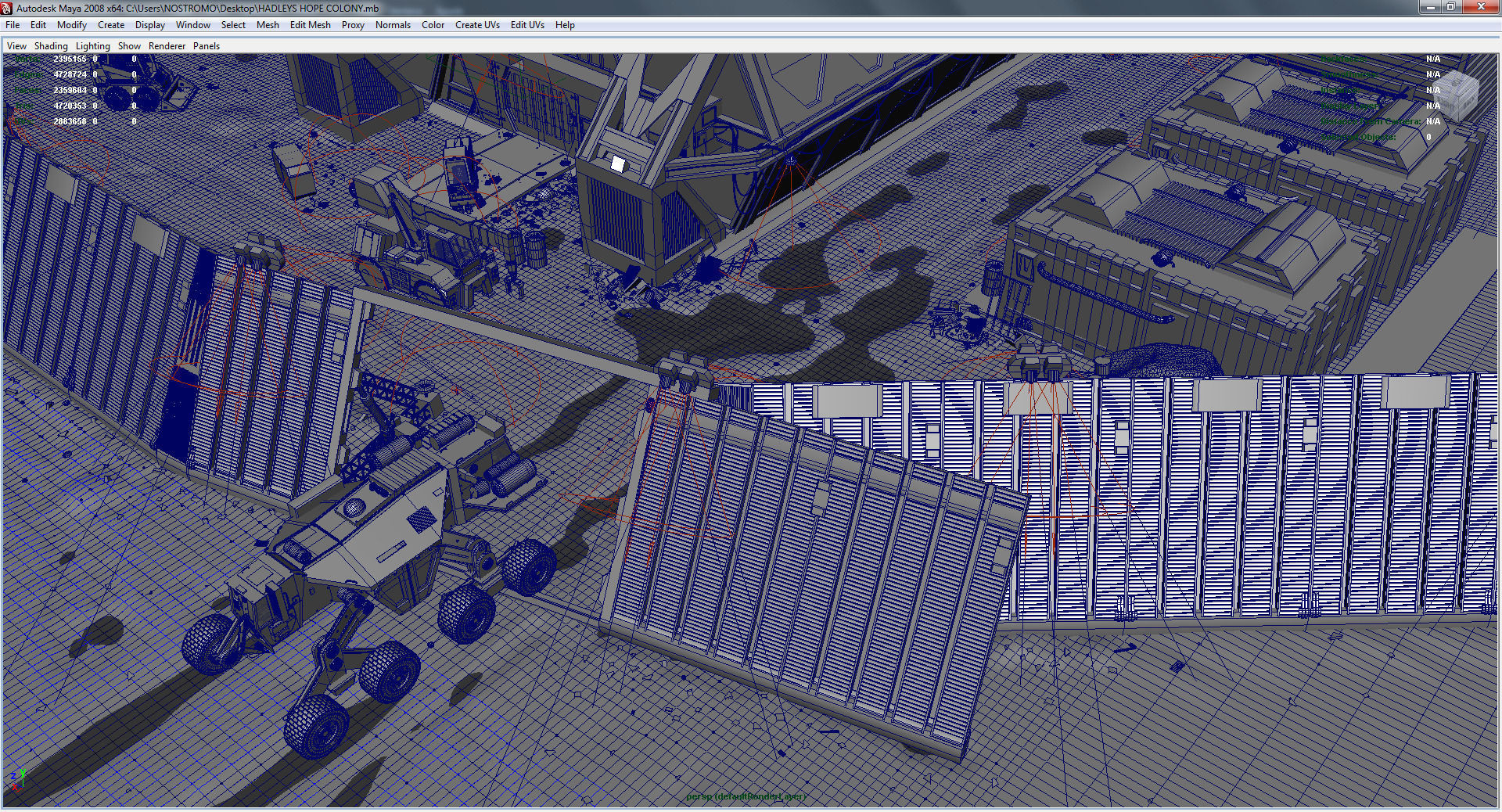
Task: Click the Distance From Camera HUD label
Action: (x=1371, y=121)
